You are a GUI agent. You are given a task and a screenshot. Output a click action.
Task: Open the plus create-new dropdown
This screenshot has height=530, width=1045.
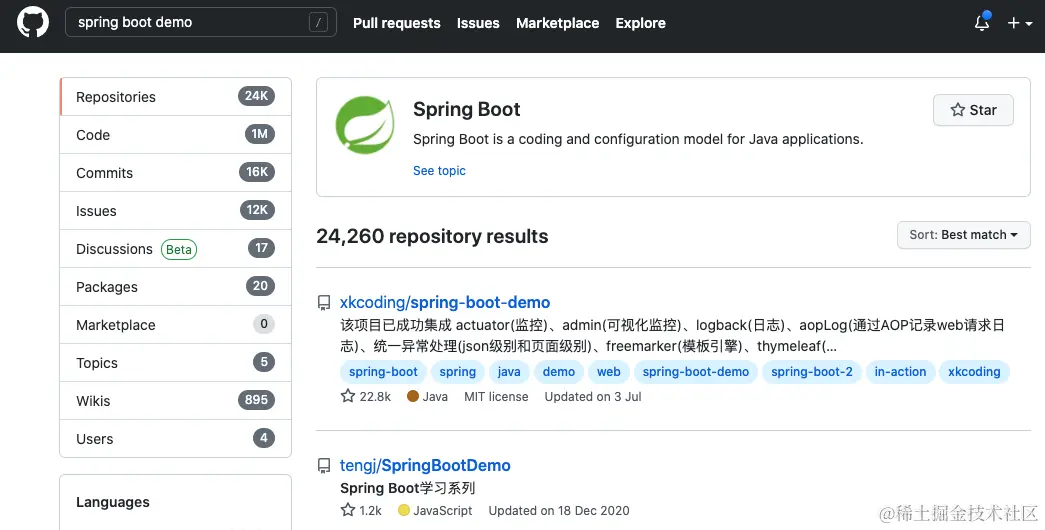tap(1020, 23)
